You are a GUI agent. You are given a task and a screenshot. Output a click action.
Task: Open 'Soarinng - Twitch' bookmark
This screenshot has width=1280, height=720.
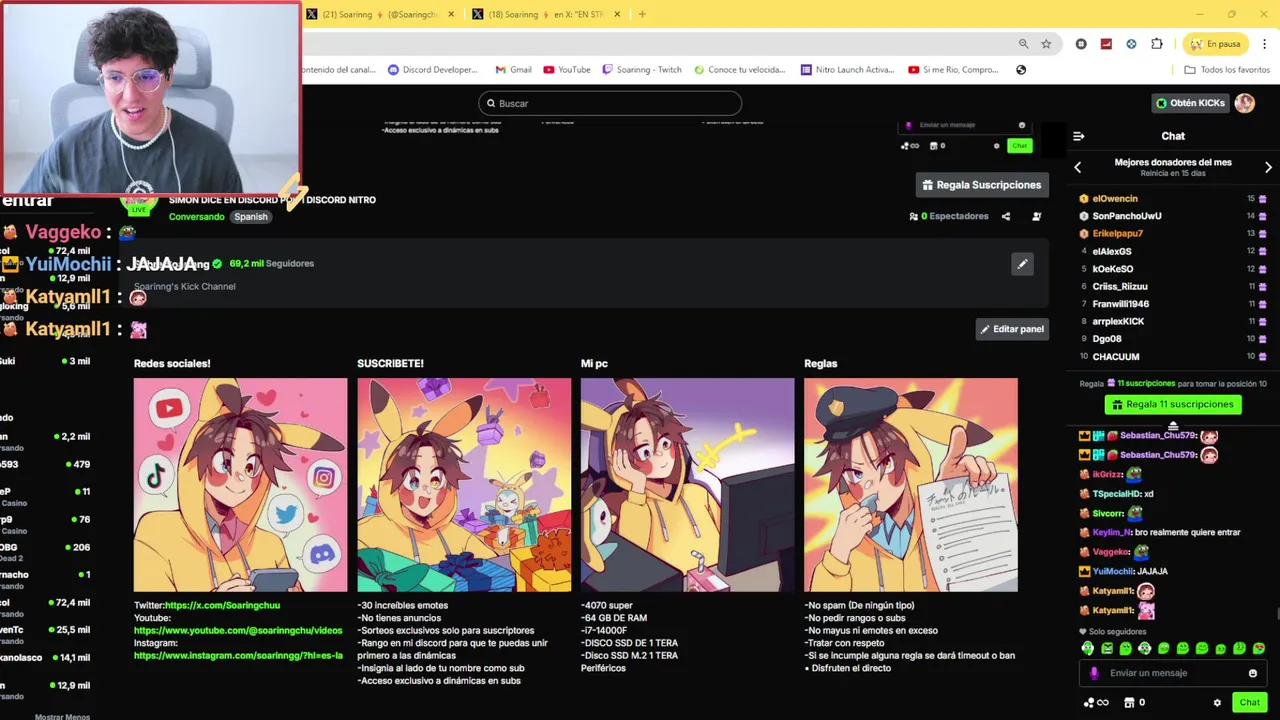coord(642,70)
